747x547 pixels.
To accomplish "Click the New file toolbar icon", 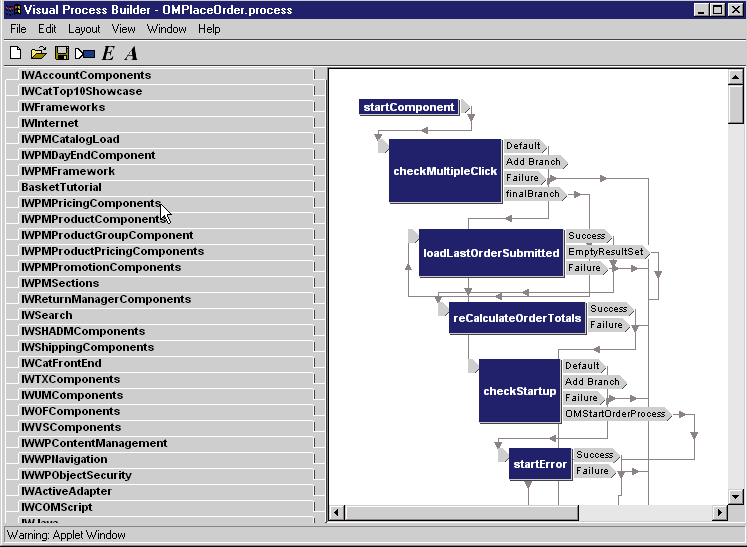I will pyautogui.click(x=16, y=52).
